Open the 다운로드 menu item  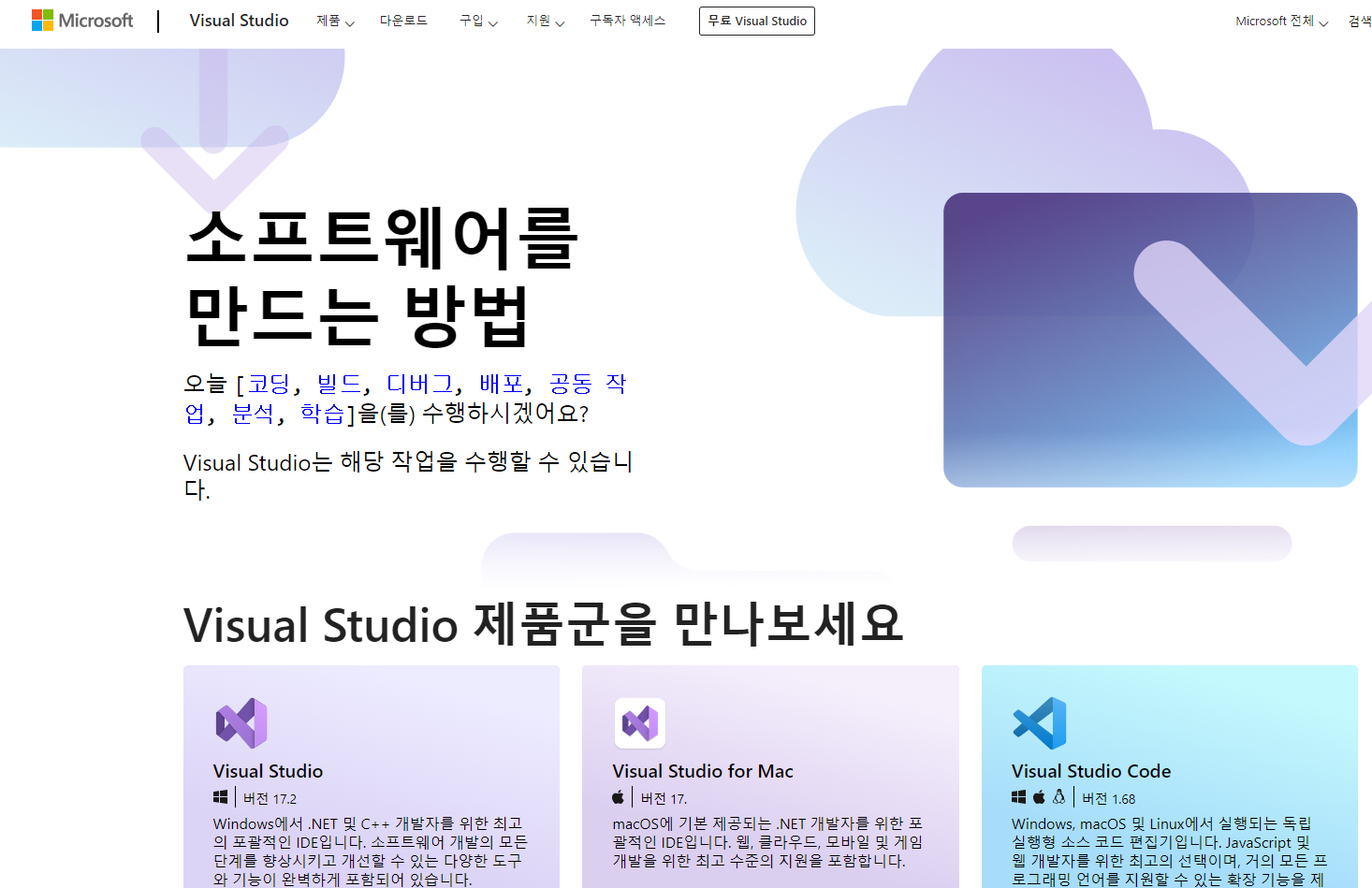[403, 21]
